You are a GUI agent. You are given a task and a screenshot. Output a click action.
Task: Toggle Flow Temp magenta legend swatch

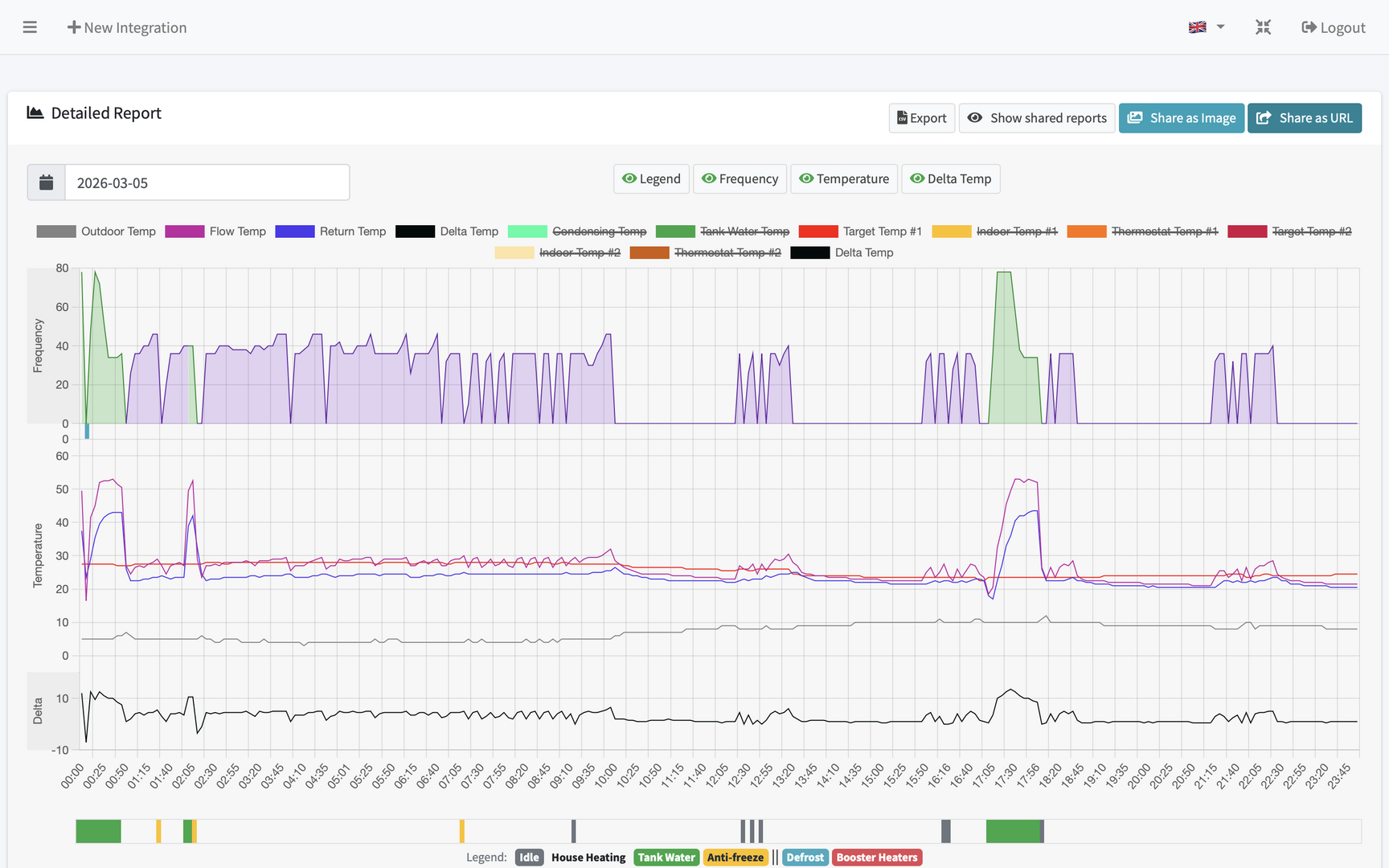point(184,231)
